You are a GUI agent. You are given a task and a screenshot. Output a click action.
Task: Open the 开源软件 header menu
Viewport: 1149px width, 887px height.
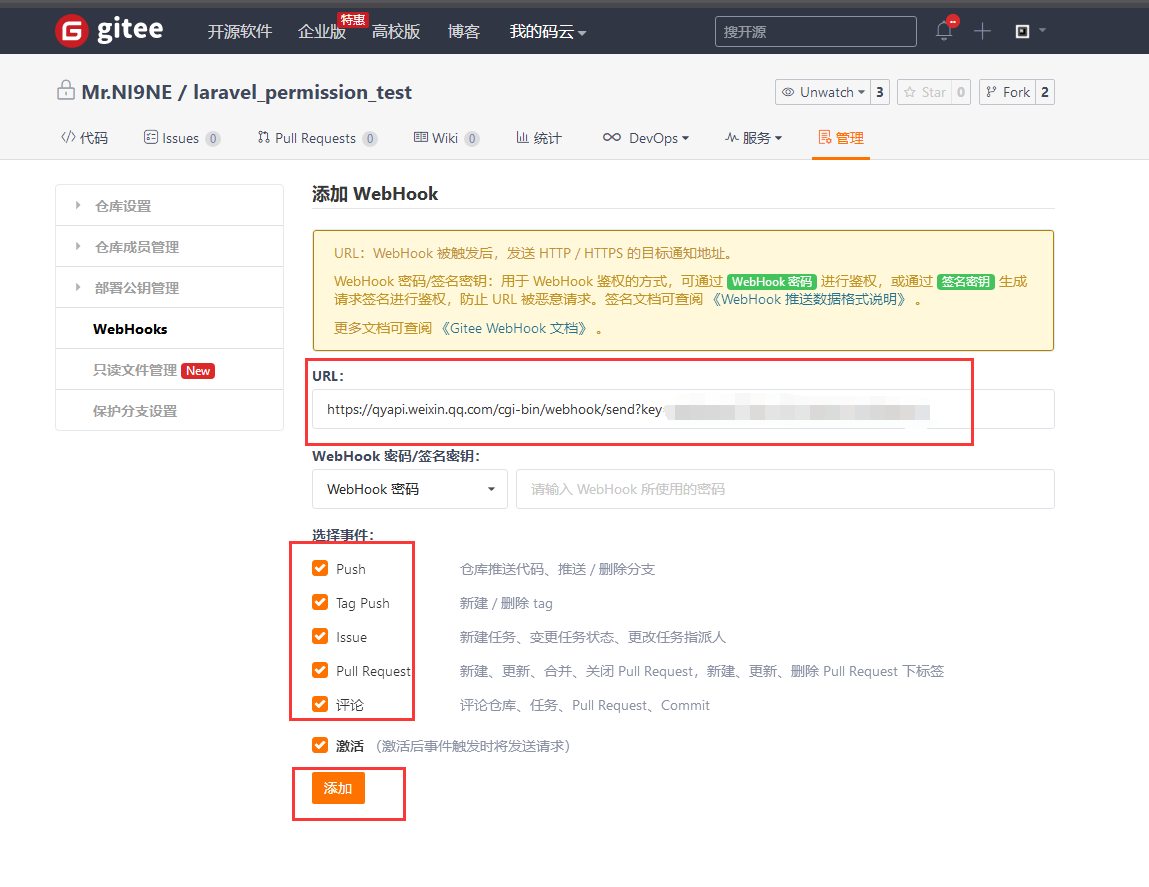click(x=240, y=32)
